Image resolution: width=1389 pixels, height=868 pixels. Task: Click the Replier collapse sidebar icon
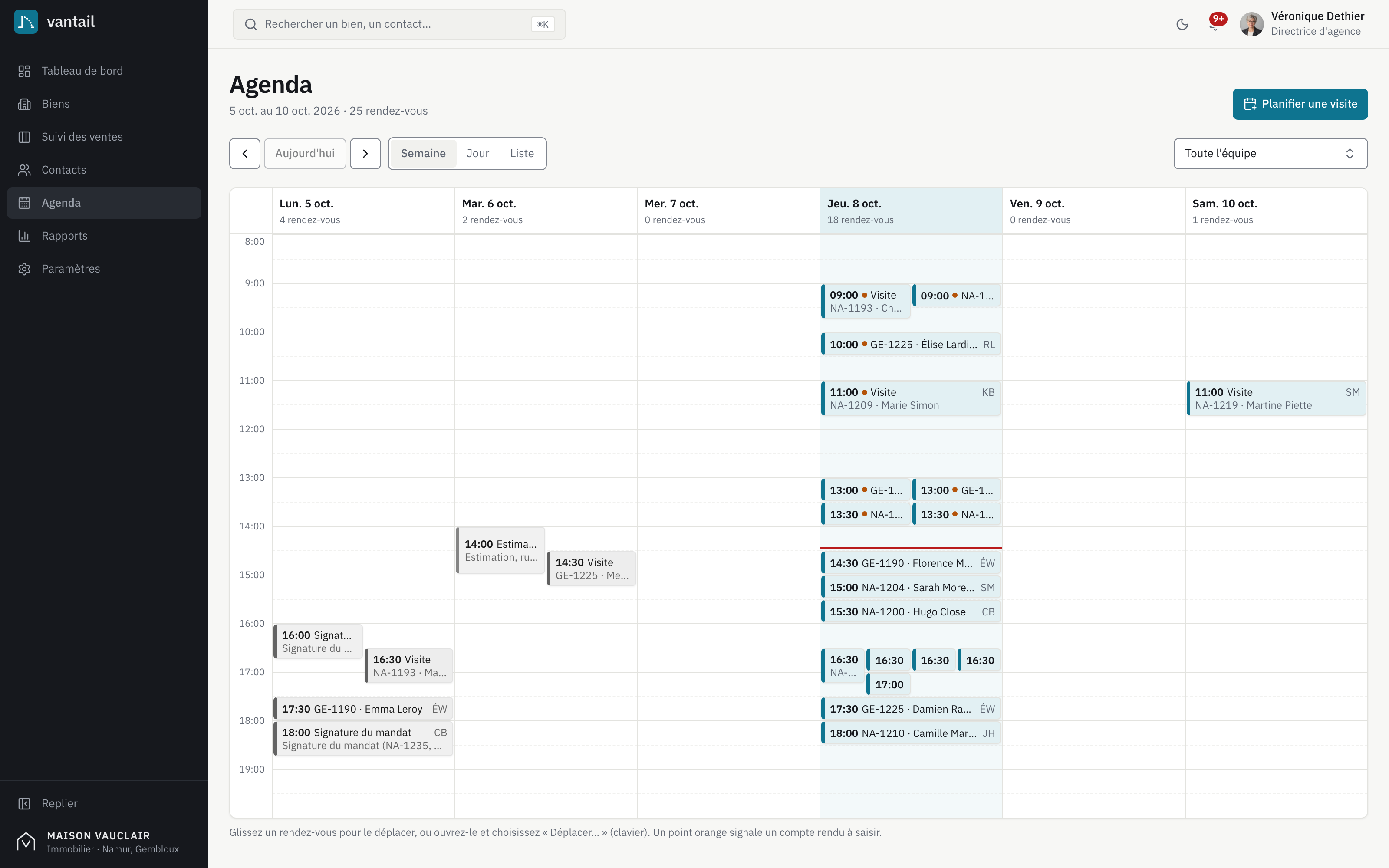click(x=24, y=804)
